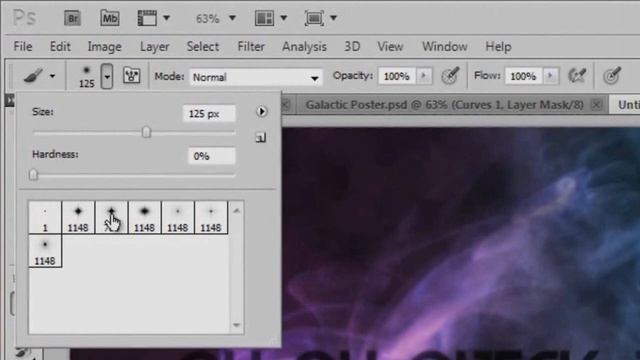The image size is (640, 360).
Task: Select the large blob 1148 brush preset
Action: [x=144, y=218]
